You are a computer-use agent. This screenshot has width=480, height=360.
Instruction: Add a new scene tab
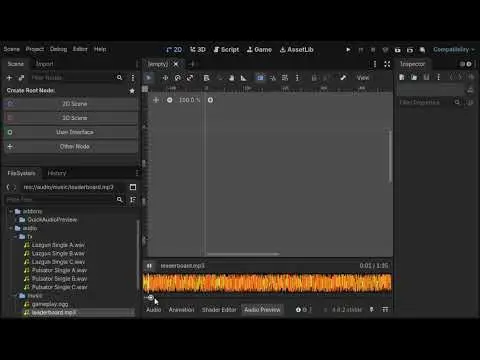192,64
